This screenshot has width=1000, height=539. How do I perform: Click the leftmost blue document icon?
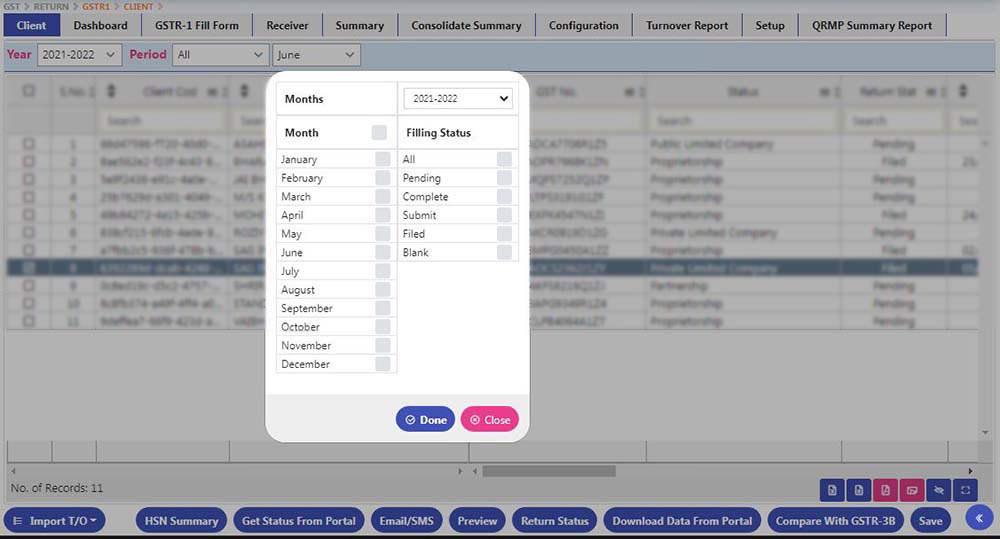coord(832,490)
